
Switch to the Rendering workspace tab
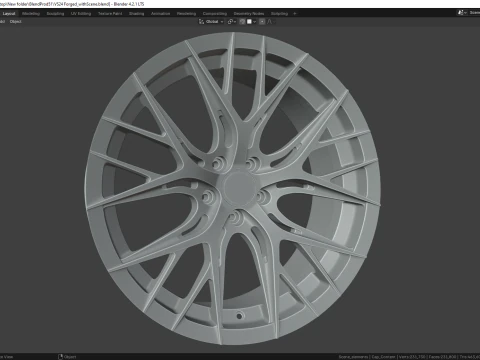[186, 14]
